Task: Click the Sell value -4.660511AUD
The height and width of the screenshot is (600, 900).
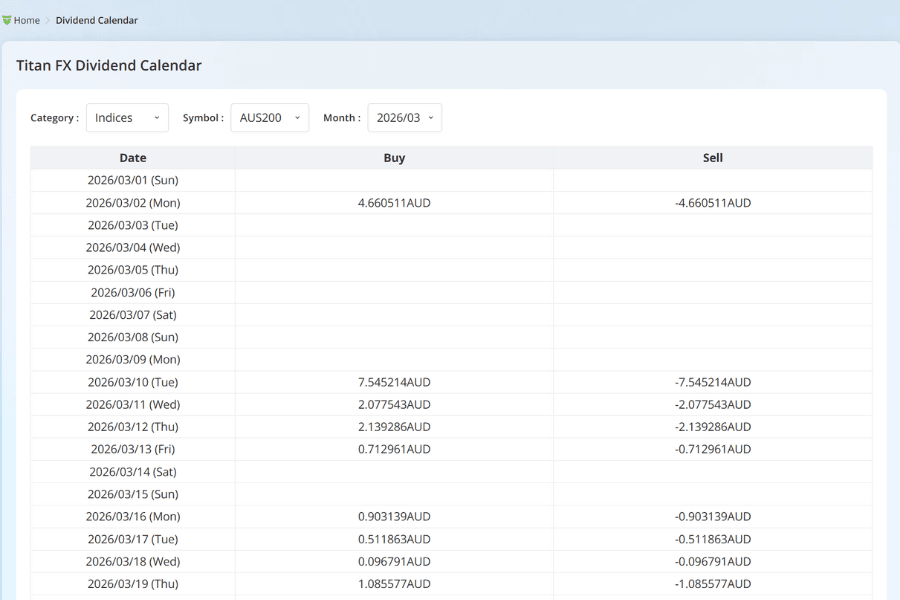Action: point(713,203)
